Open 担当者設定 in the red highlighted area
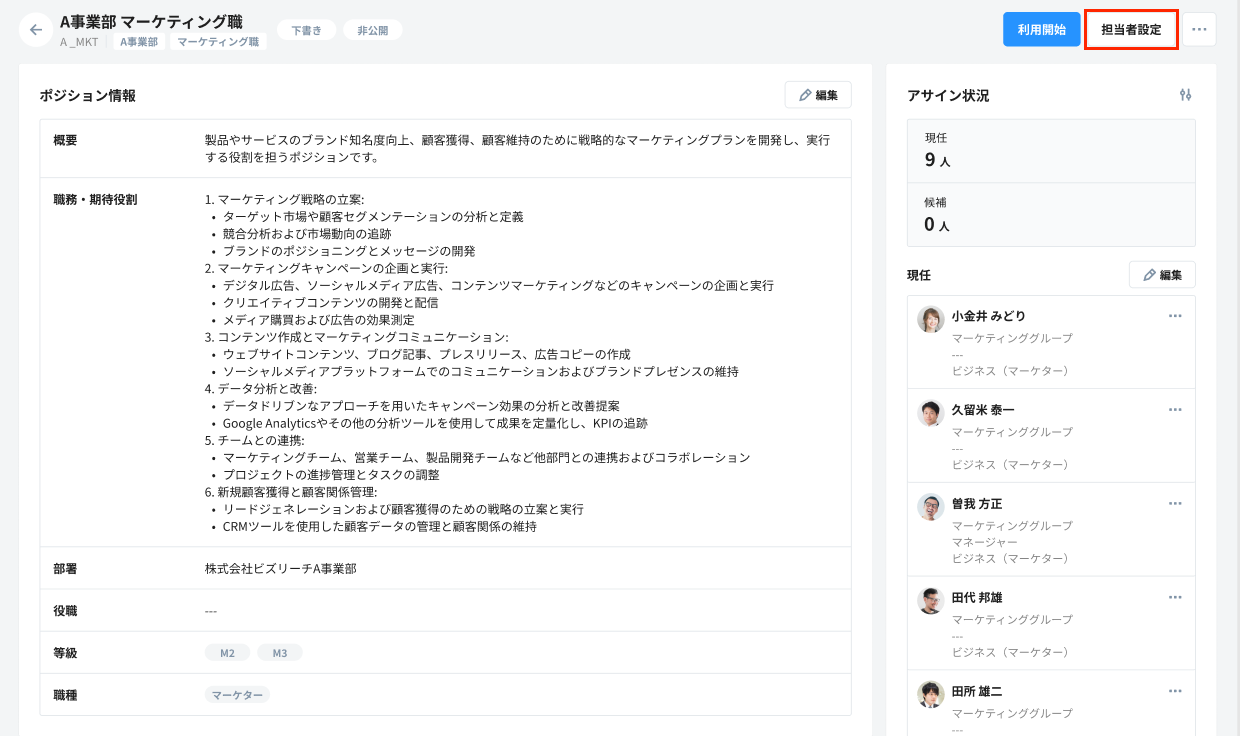 [1131, 29]
